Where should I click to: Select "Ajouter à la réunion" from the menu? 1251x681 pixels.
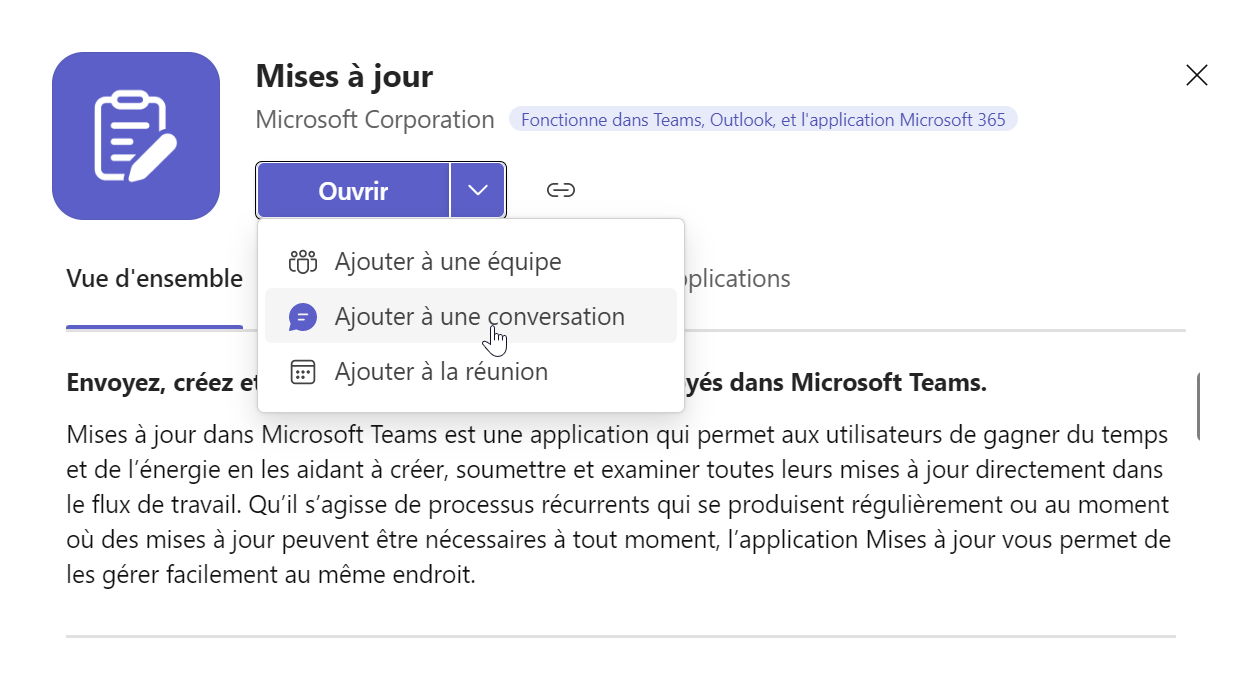(441, 371)
